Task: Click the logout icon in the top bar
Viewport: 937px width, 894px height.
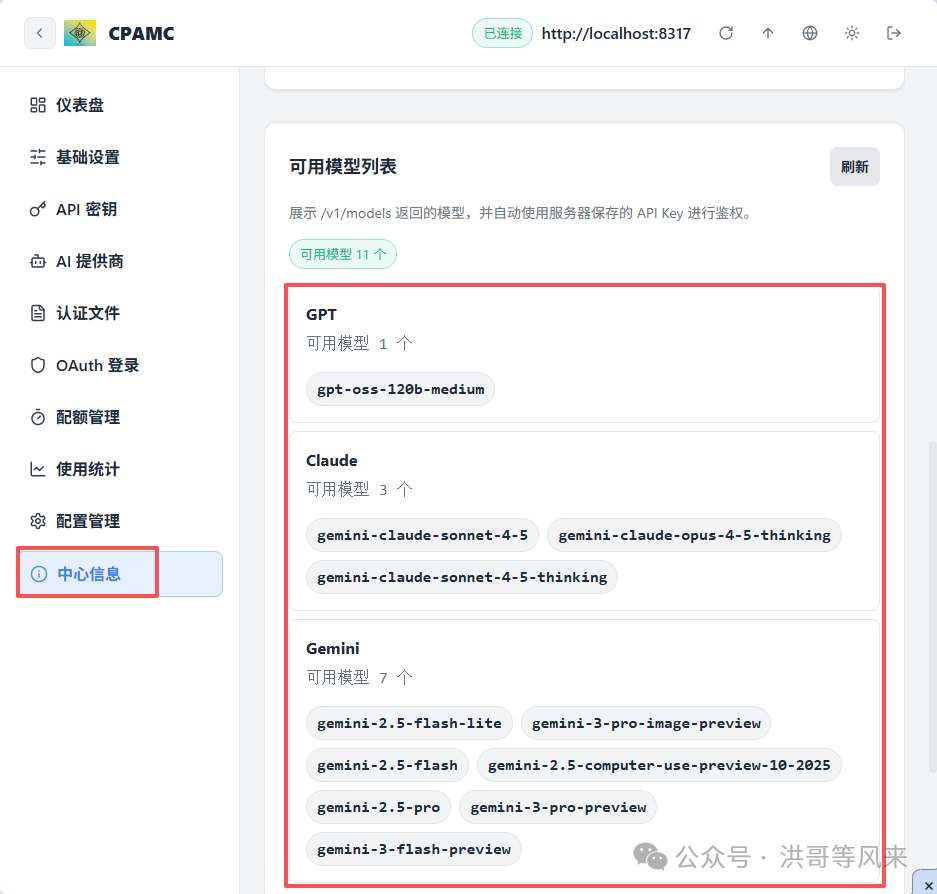Action: point(893,32)
